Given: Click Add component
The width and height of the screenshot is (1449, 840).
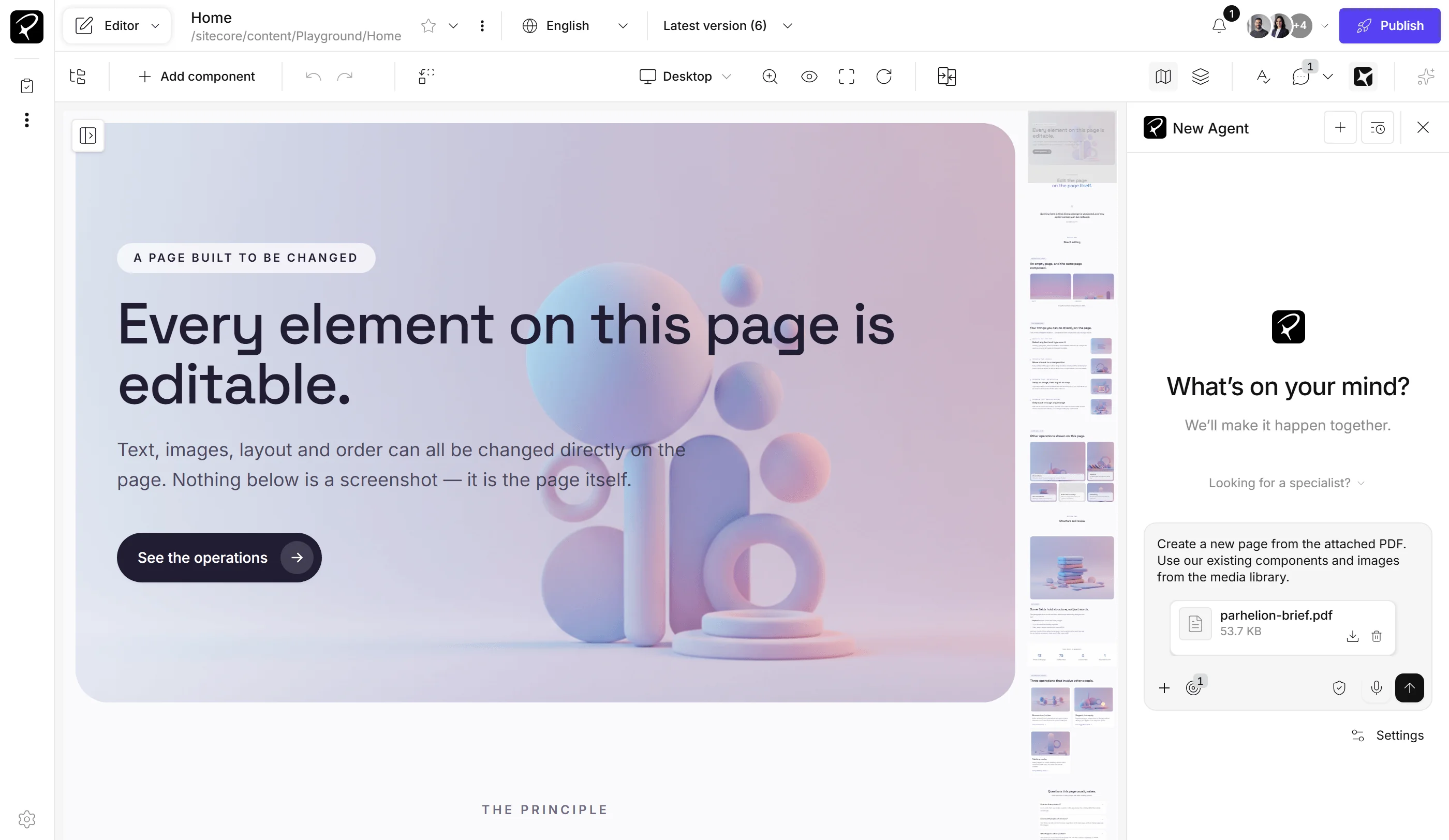Looking at the screenshot, I should pos(197,77).
